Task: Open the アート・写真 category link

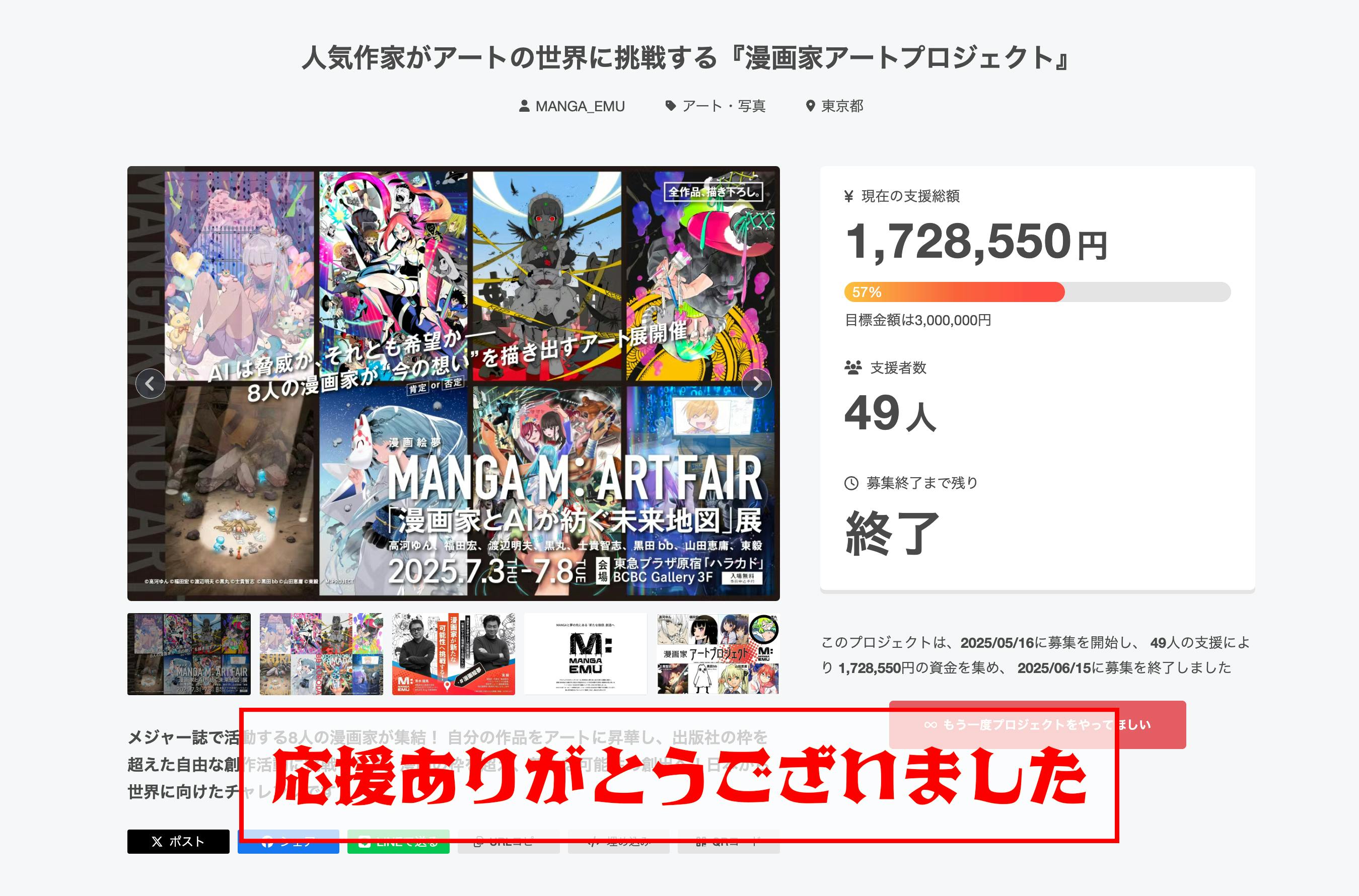Action: pyautogui.click(x=724, y=106)
